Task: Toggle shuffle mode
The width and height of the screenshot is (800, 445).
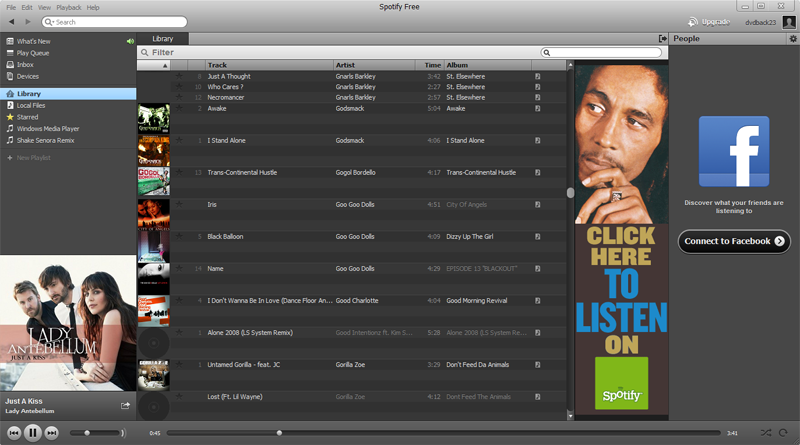Action: [766, 433]
